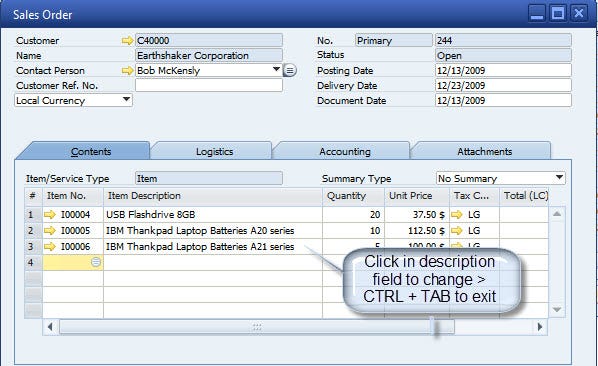Open contact details icon beside Bob McKensly

pyautogui.click(x=290, y=70)
